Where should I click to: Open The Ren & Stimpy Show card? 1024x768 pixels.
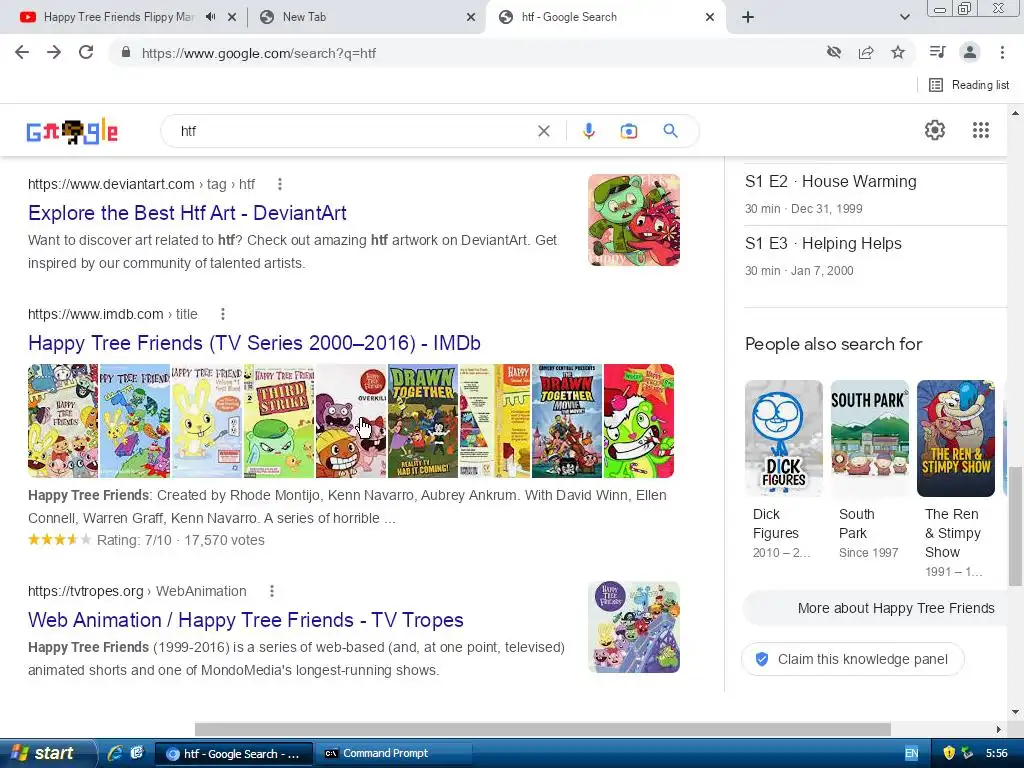pos(955,480)
